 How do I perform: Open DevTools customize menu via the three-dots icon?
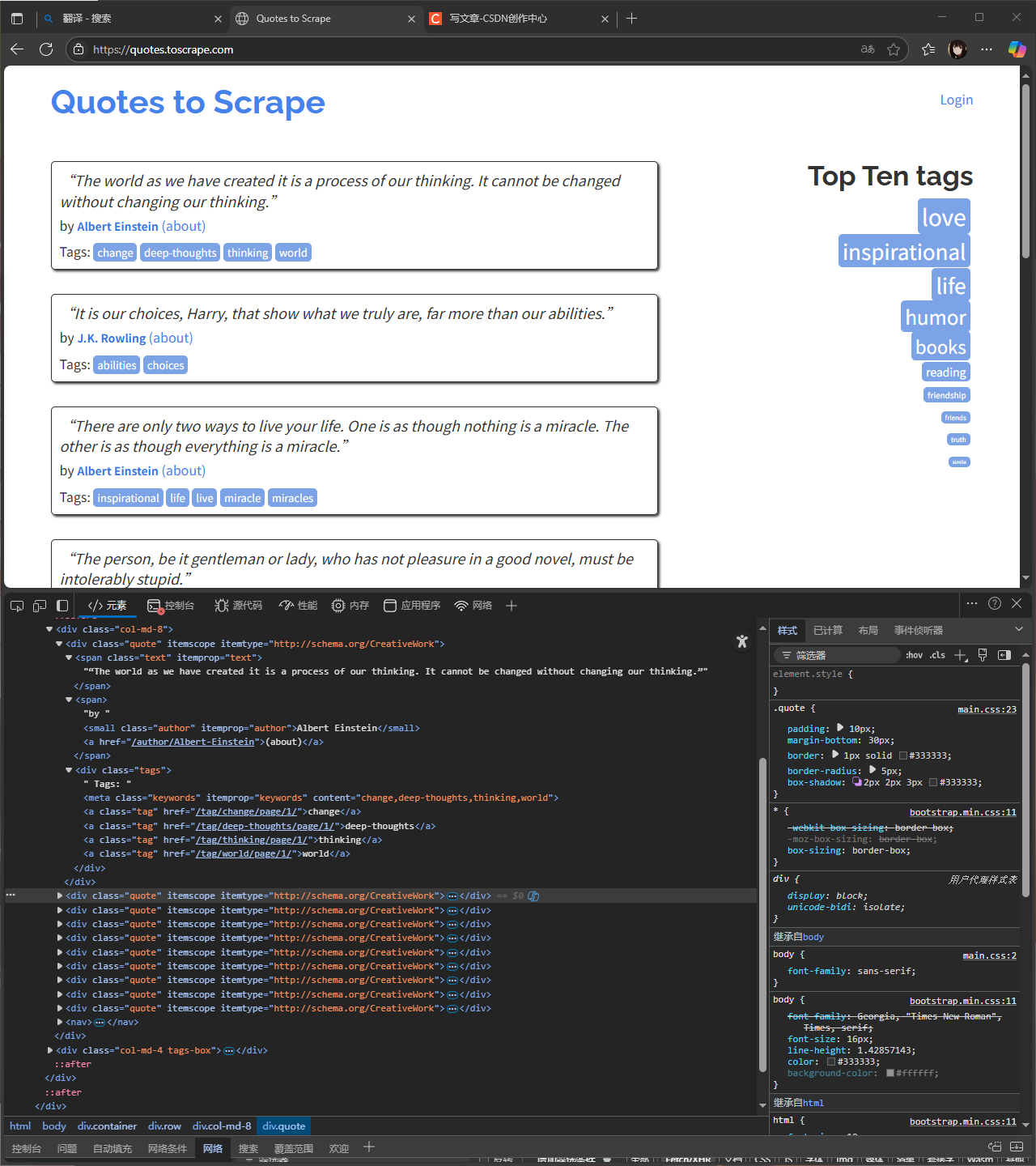pos(972,603)
